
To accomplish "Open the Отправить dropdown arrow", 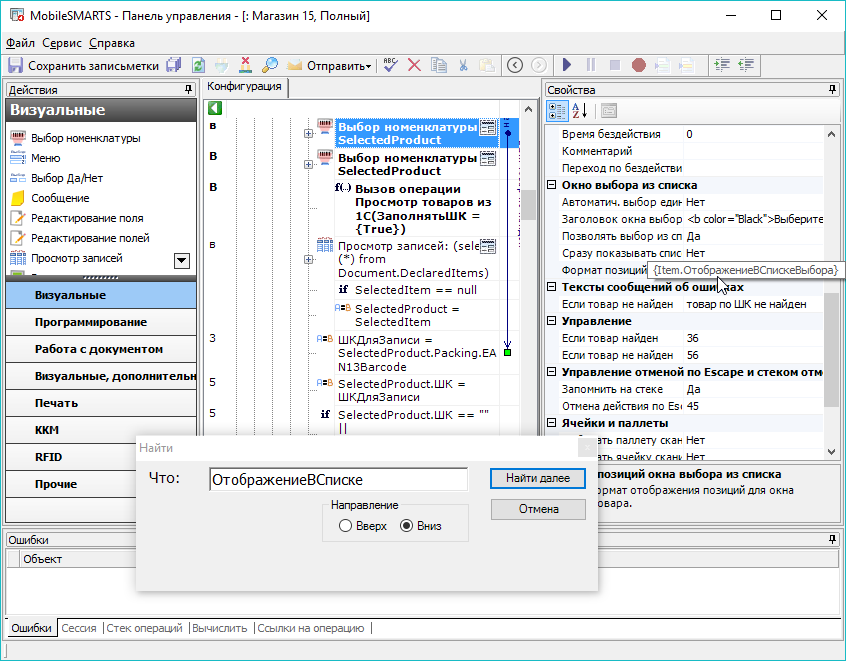I will click(369, 66).
